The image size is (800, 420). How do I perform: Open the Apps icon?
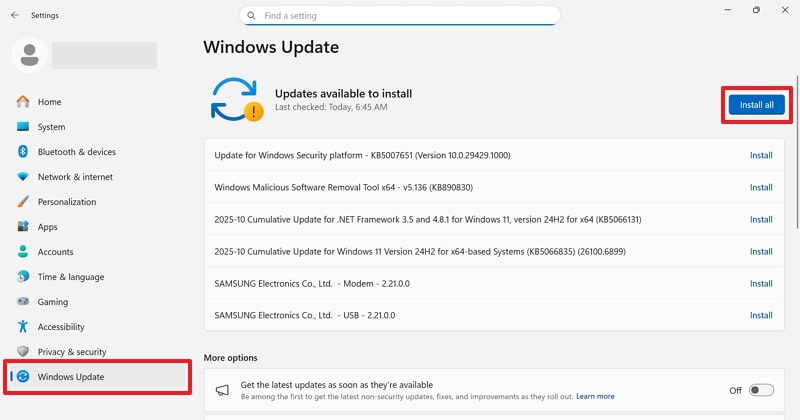click(x=22, y=227)
